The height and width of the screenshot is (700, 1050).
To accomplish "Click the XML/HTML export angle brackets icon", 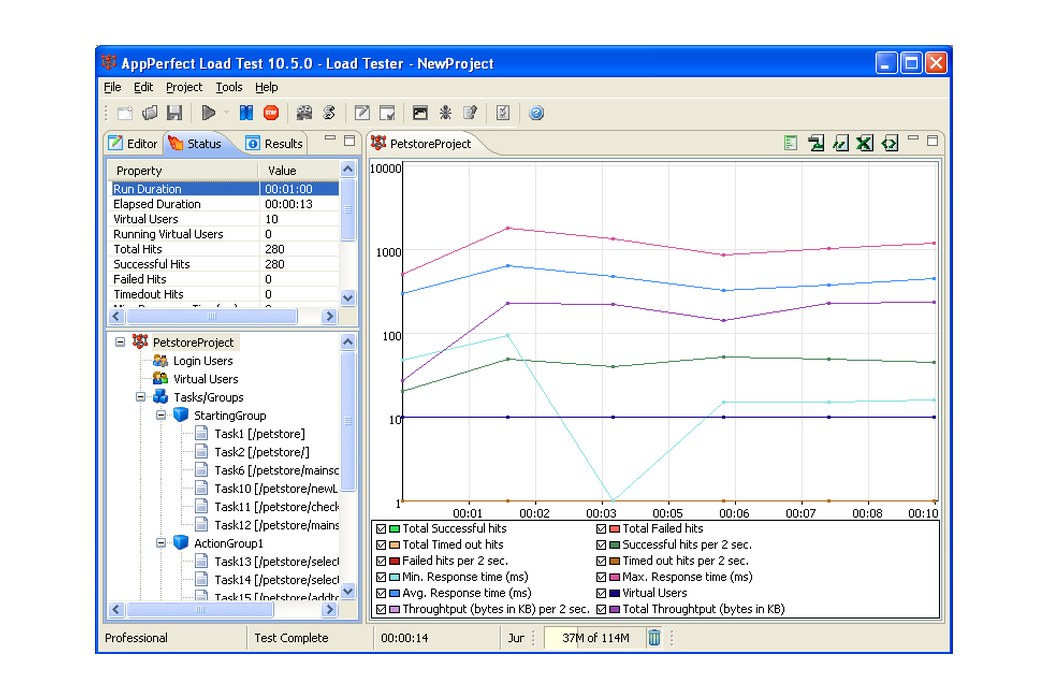I will pos(889,143).
